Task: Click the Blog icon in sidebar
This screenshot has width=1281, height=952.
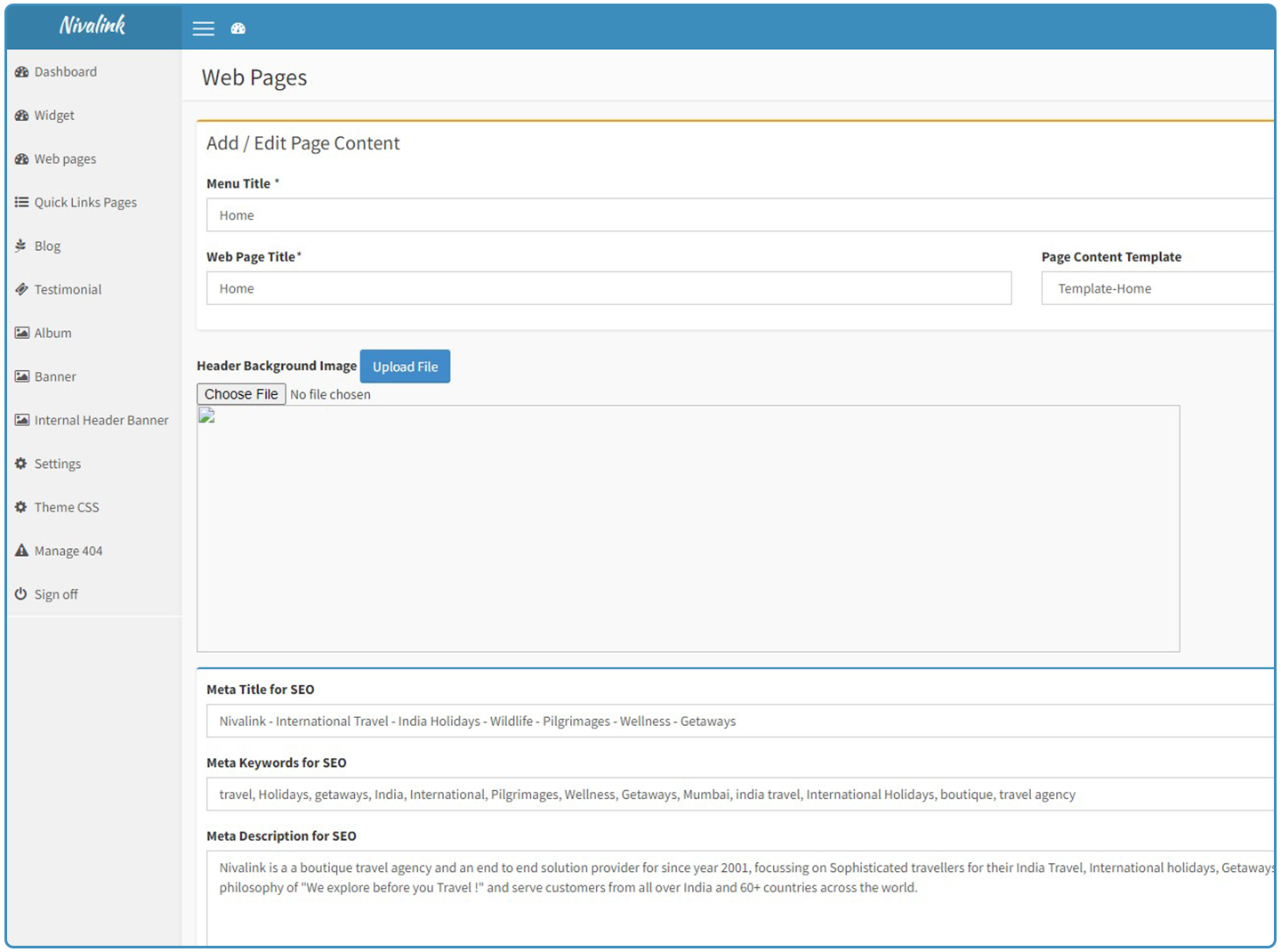Action: [21, 246]
